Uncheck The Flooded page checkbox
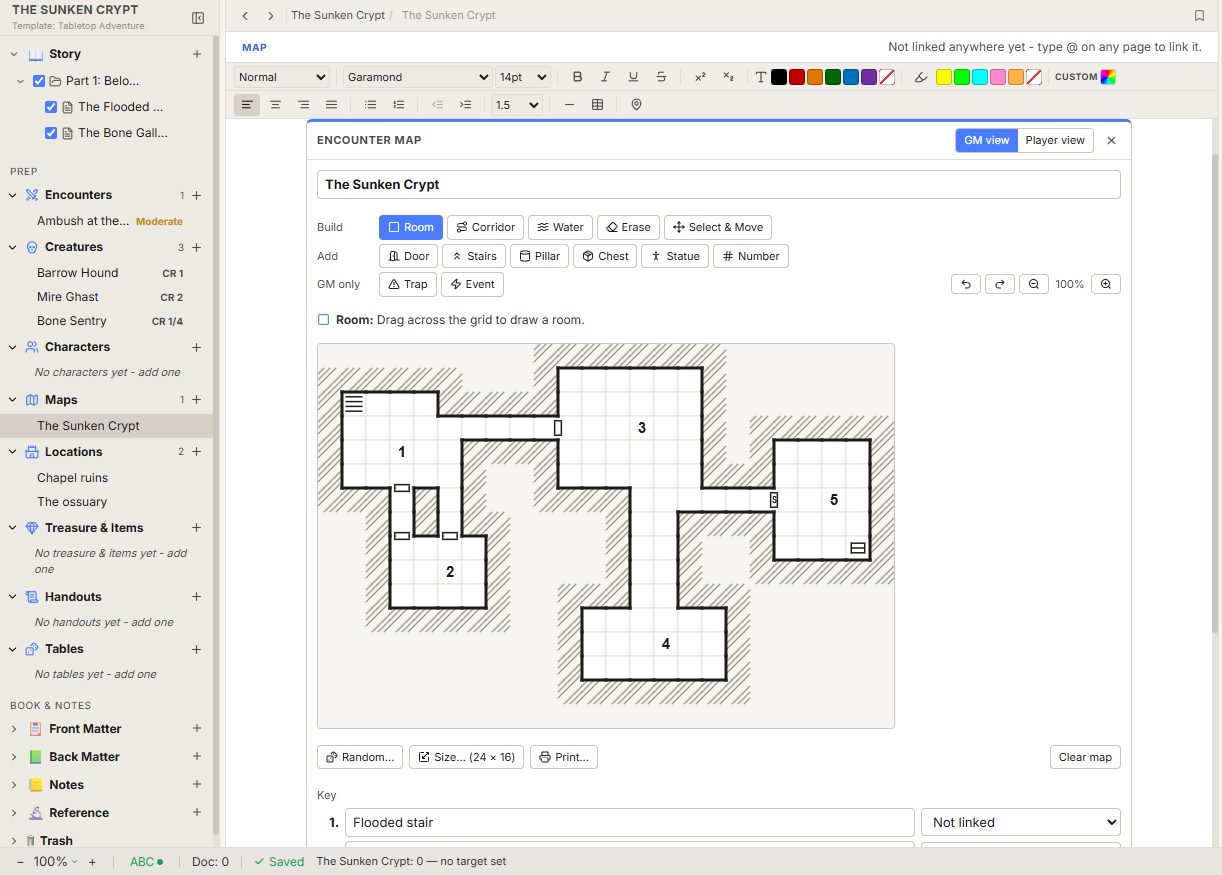1222x875 pixels. pyautogui.click(x=51, y=107)
